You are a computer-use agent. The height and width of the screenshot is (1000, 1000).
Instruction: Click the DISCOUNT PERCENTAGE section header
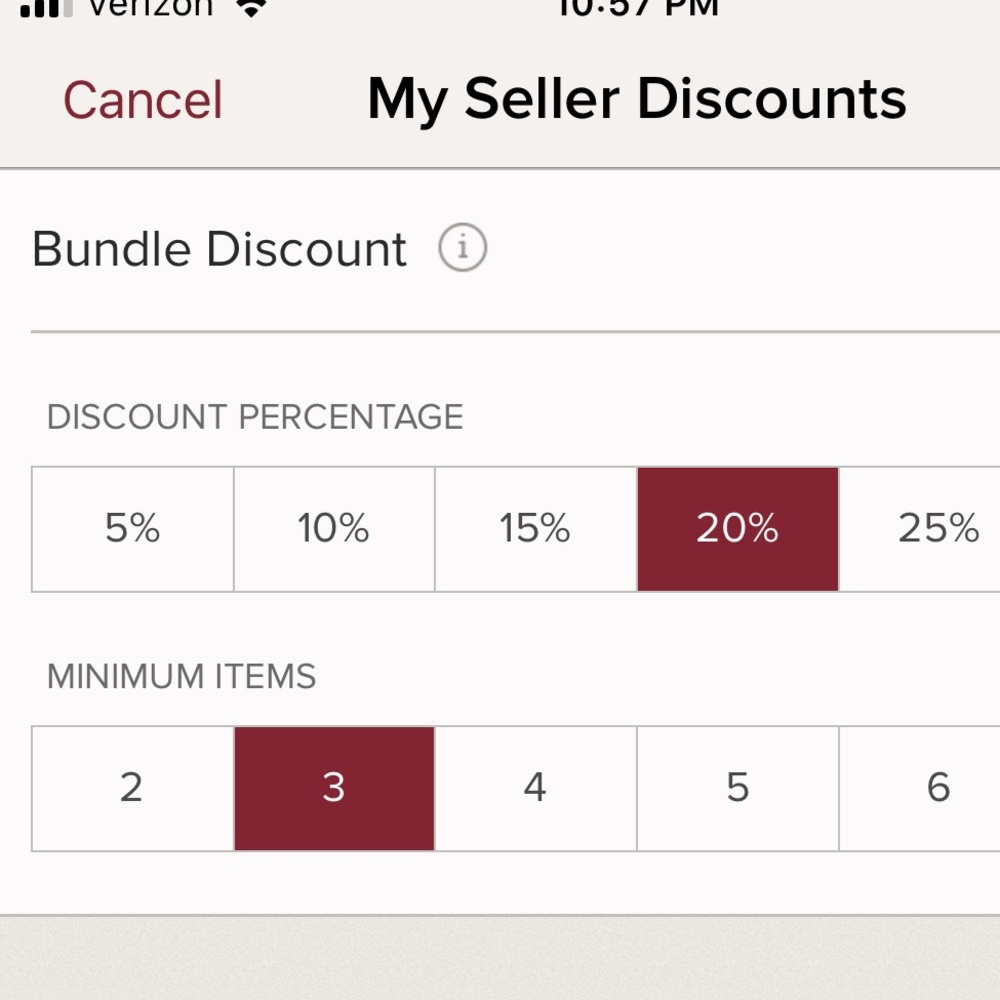pos(255,417)
